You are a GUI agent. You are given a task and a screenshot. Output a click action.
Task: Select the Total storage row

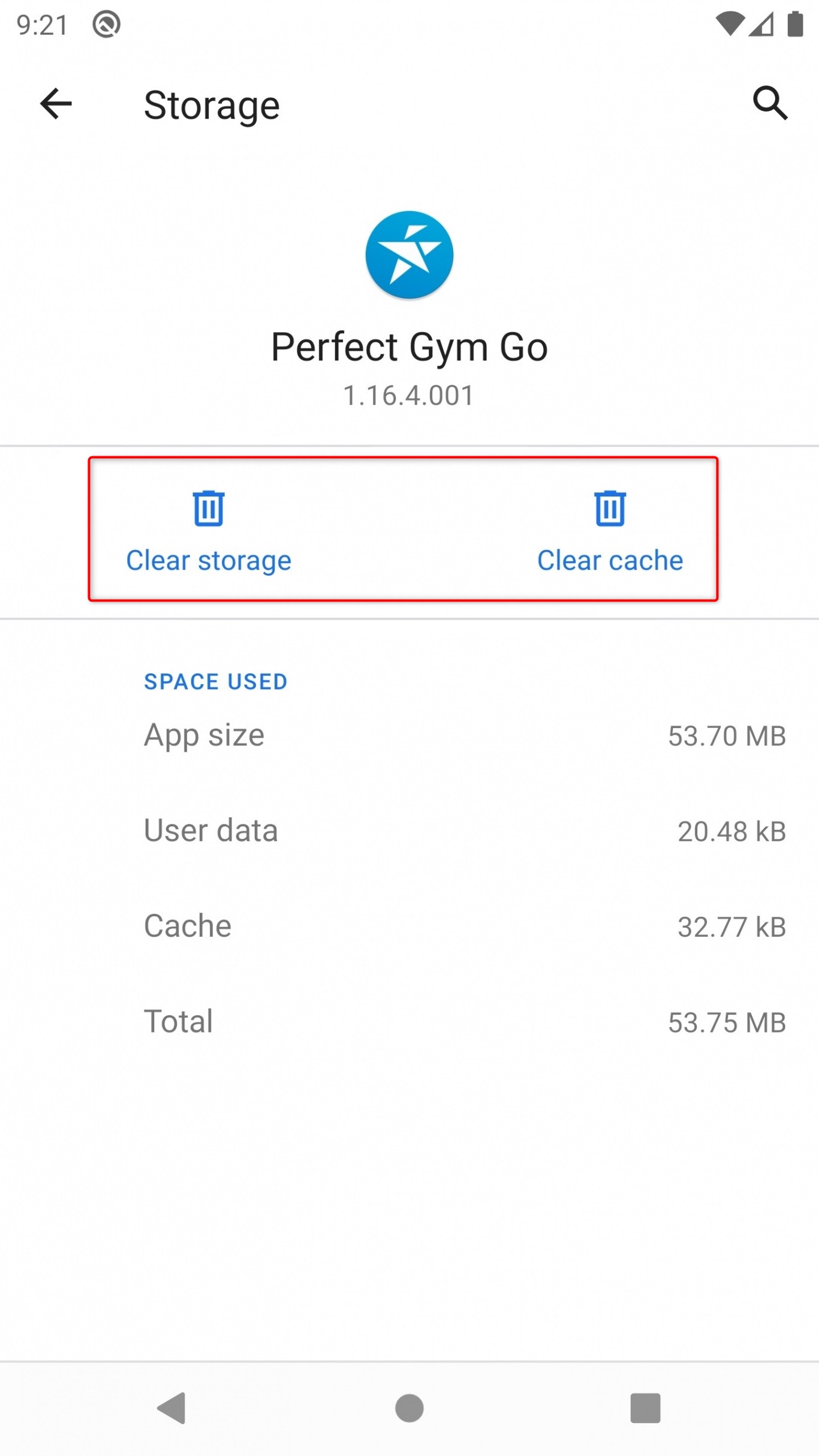click(409, 1022)
